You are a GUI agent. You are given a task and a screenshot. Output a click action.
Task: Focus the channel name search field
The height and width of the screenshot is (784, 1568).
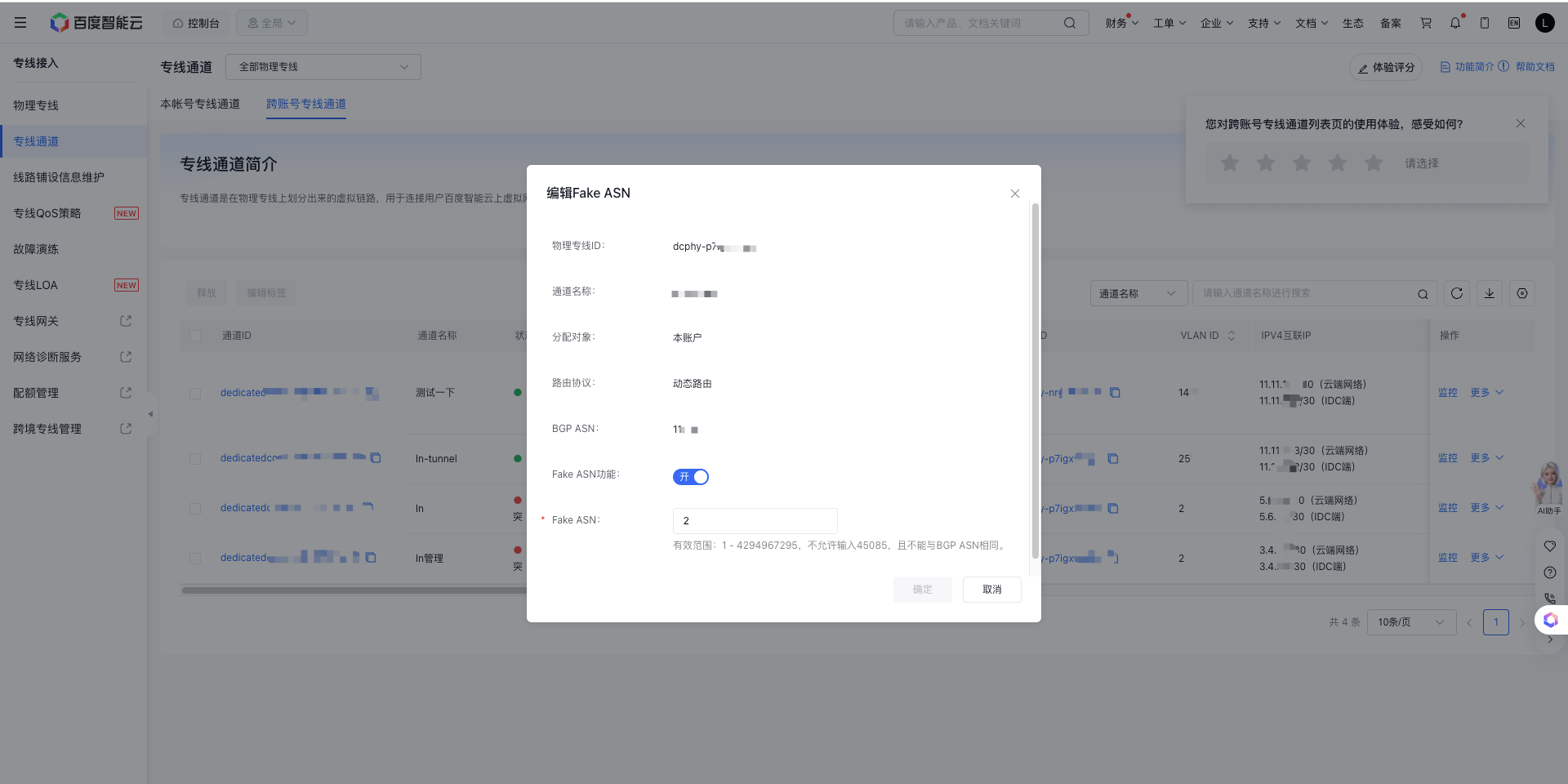(1306, 293)
